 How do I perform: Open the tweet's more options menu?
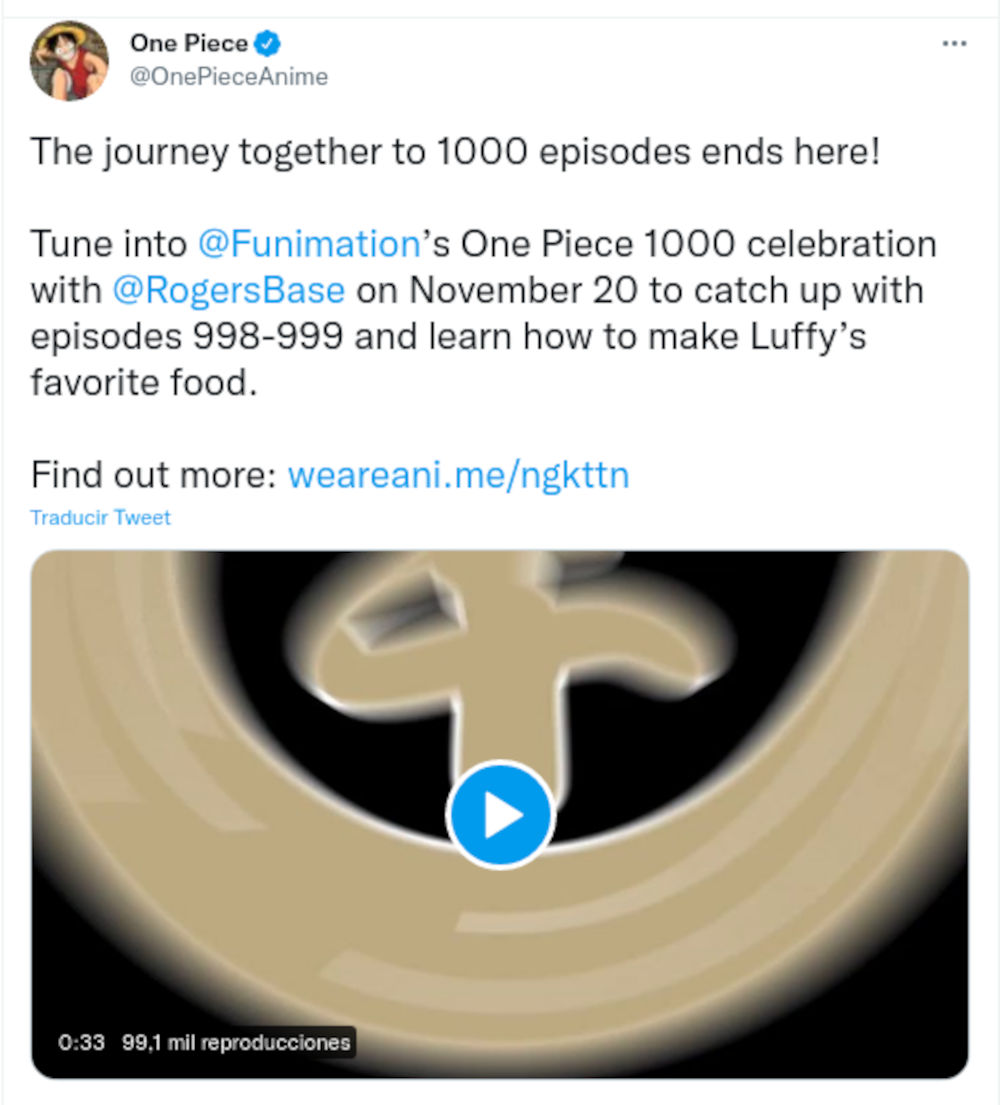(955, 45)
